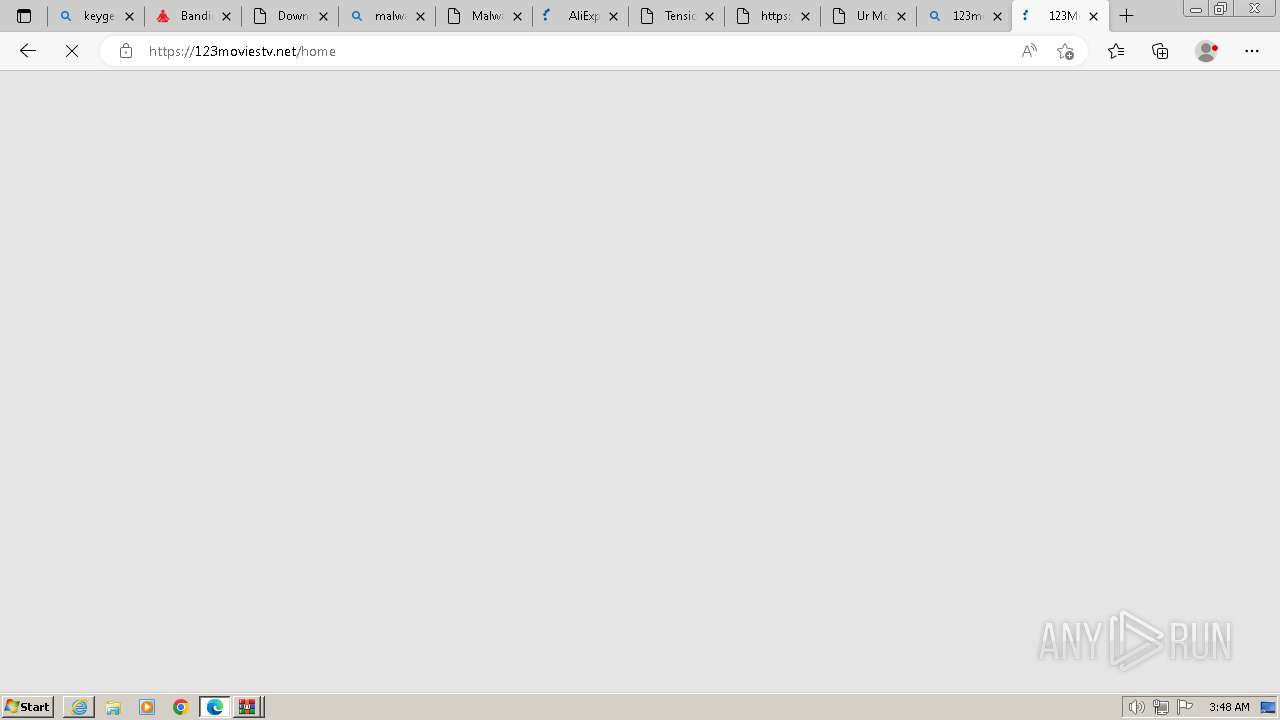Open the volume speaker tray icon
The width and height of the screenshot is (1280, 720).
coord(1136,707)
